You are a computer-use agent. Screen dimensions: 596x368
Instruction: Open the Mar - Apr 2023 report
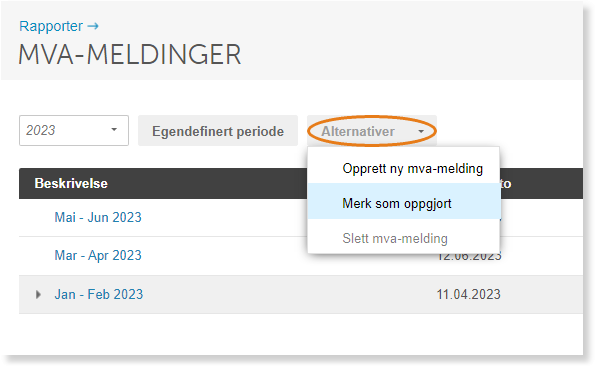[x=98, y=255]
